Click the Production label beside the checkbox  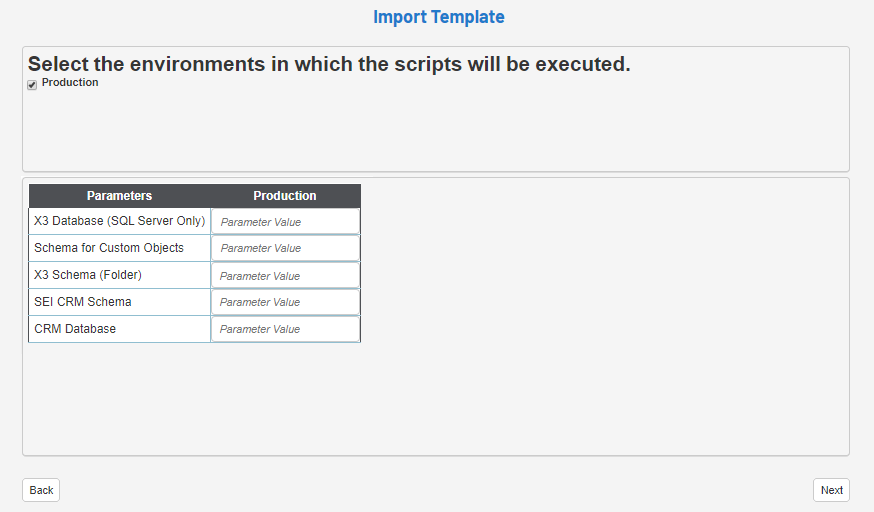click(70, 83)
